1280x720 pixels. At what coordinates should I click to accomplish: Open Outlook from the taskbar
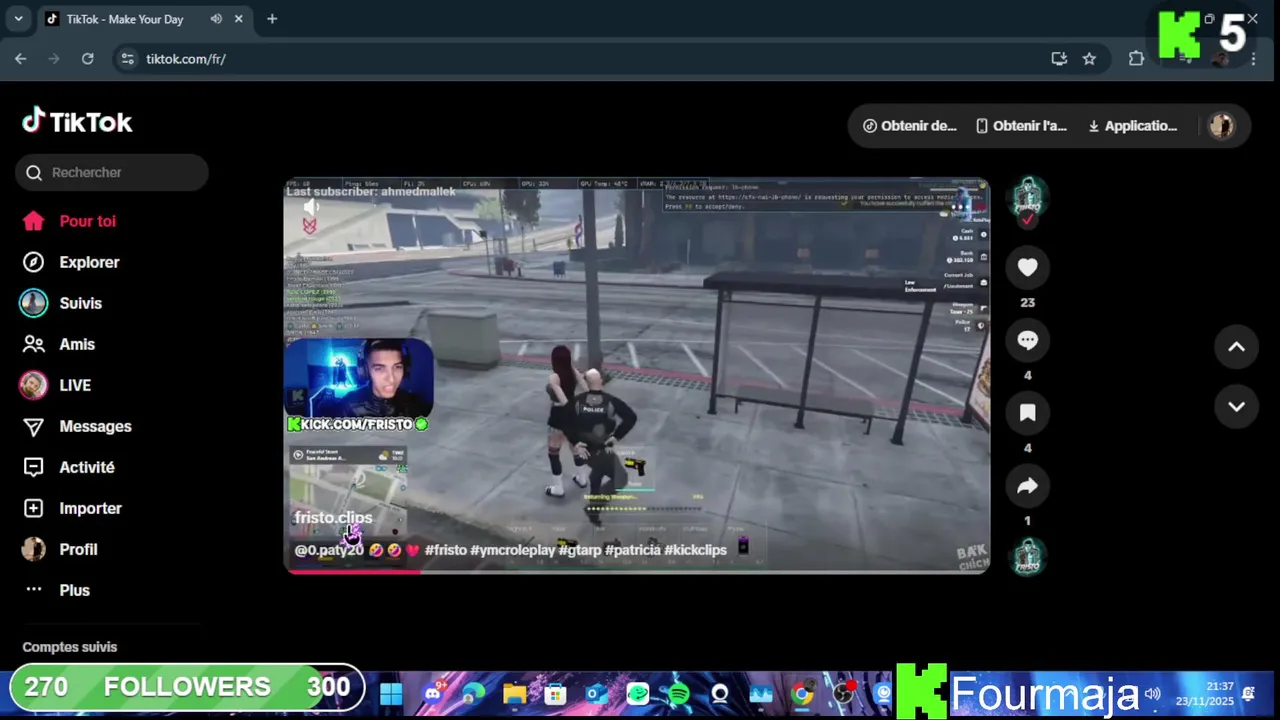click(x=596, y=694)
